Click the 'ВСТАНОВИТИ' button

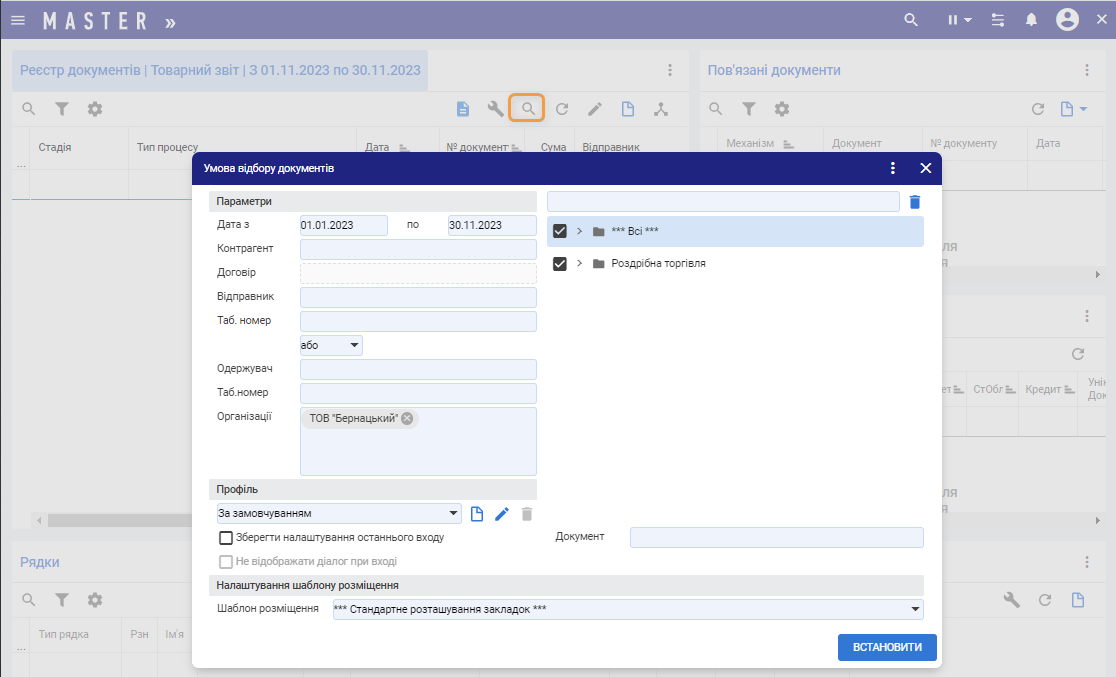point(887,648)
